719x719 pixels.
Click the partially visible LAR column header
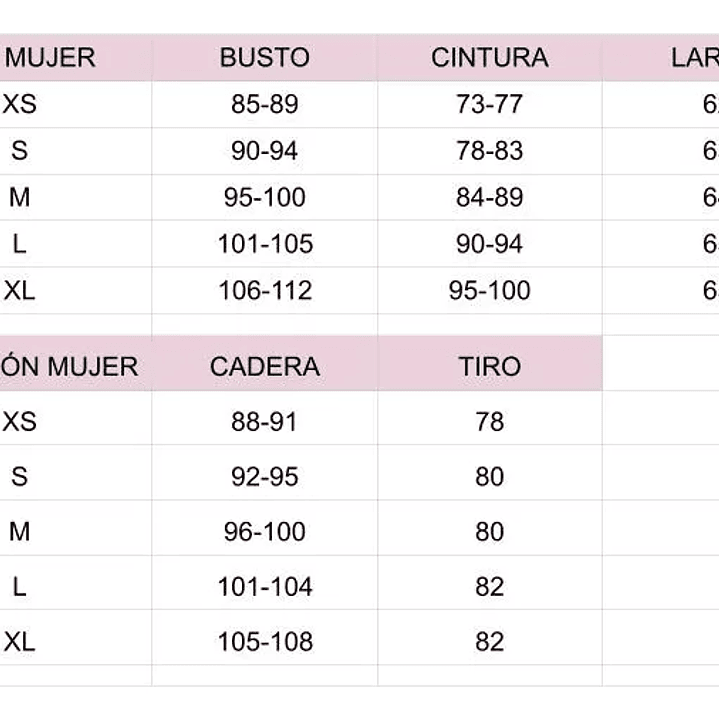(695, 58)
